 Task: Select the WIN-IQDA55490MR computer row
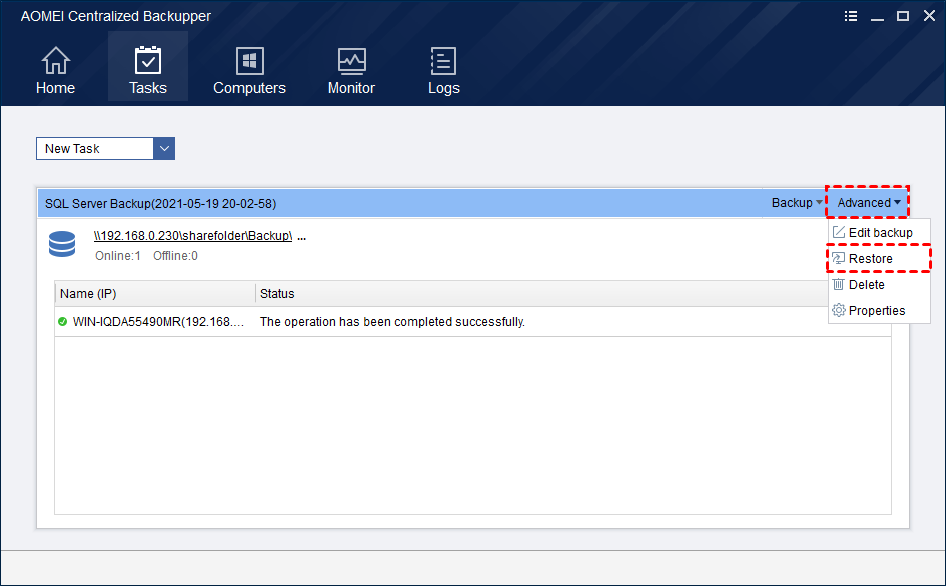(x=472, y=322)
